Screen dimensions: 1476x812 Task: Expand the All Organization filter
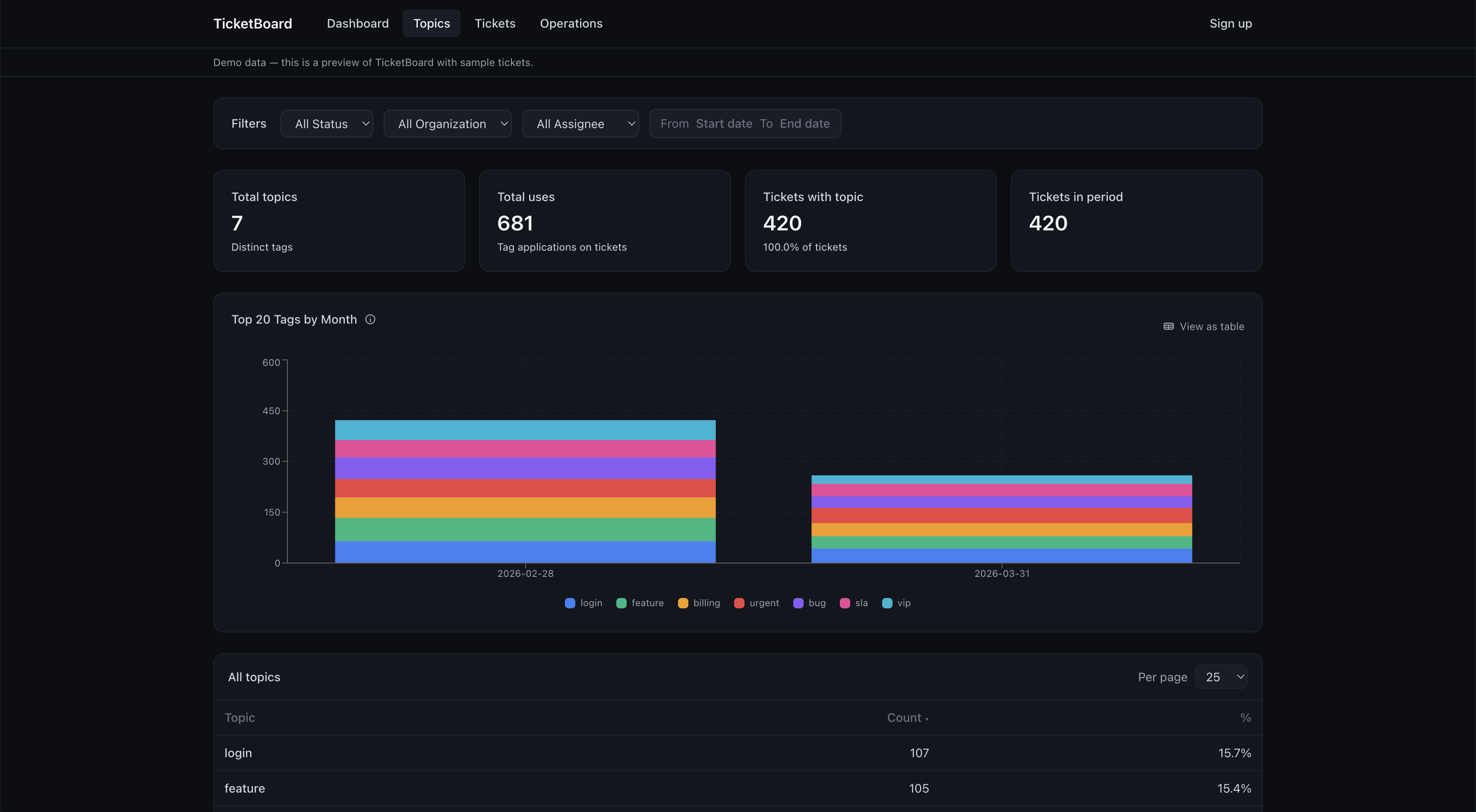click(x=448, y=124)
